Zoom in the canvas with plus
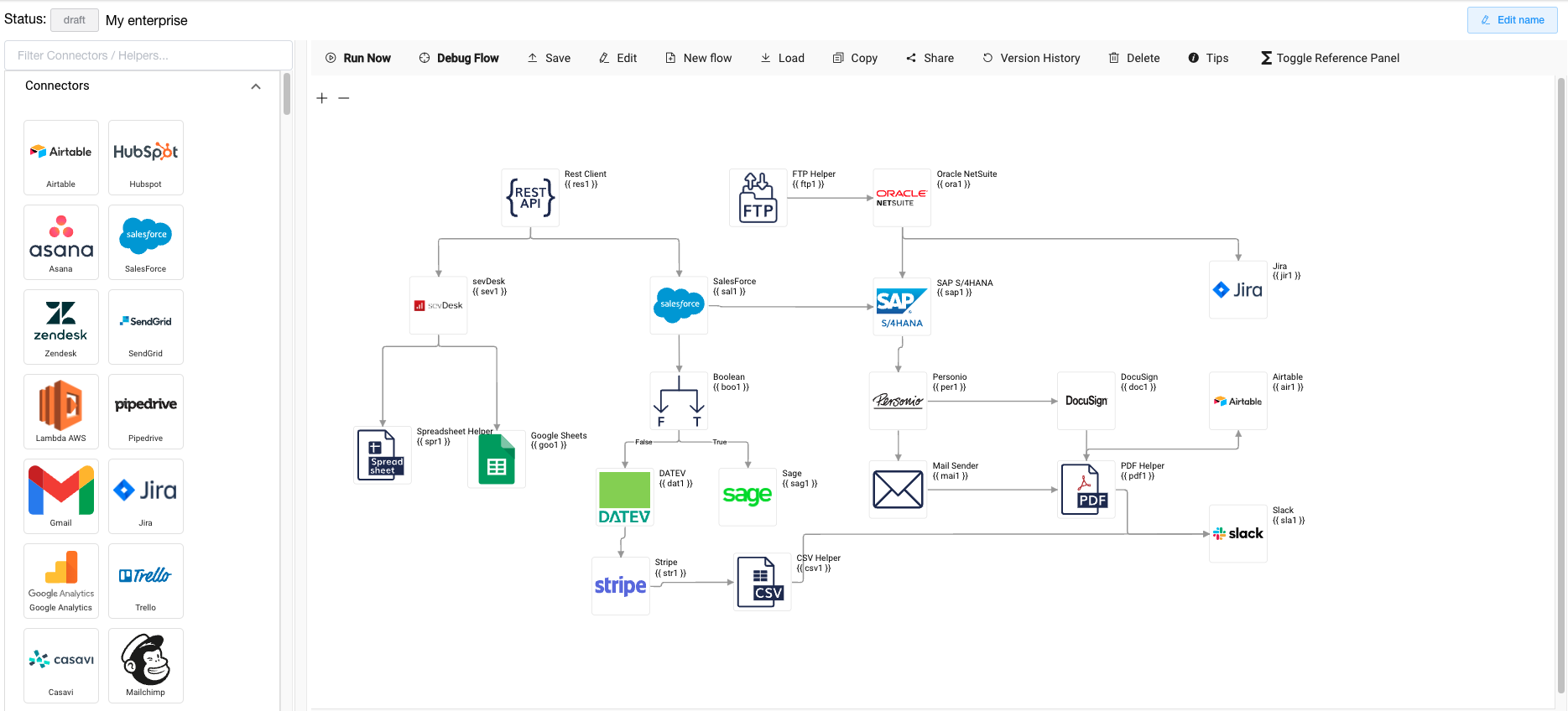 [x=322, y=98]
